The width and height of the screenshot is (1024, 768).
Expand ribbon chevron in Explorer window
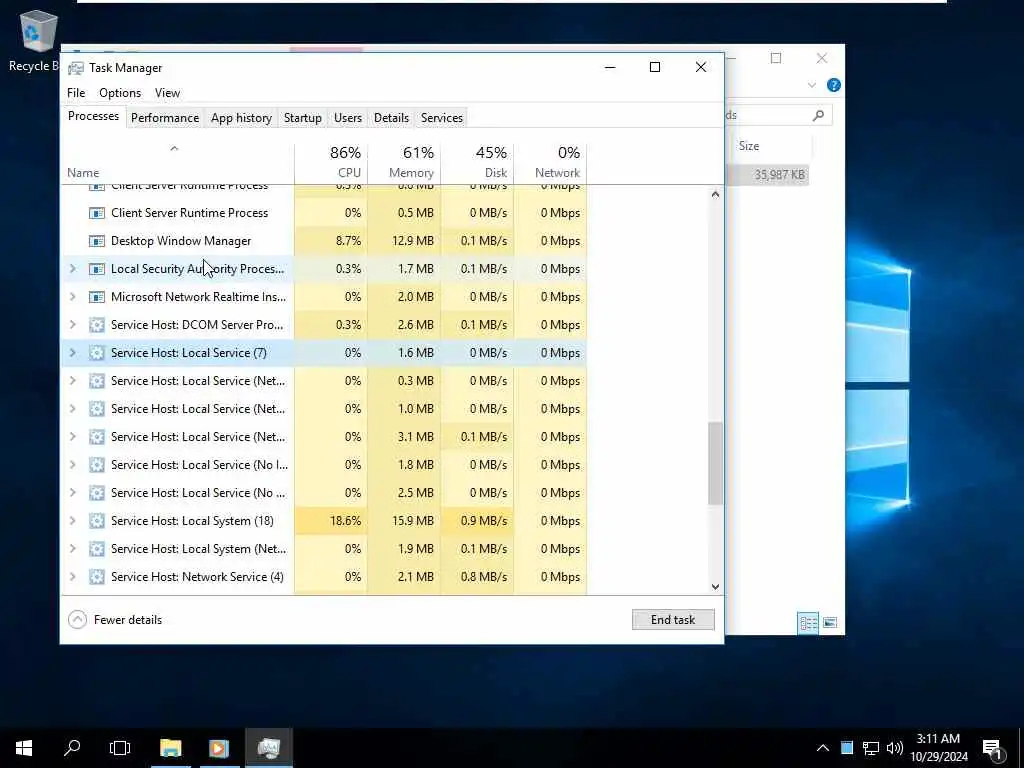[x=812, y=85]
